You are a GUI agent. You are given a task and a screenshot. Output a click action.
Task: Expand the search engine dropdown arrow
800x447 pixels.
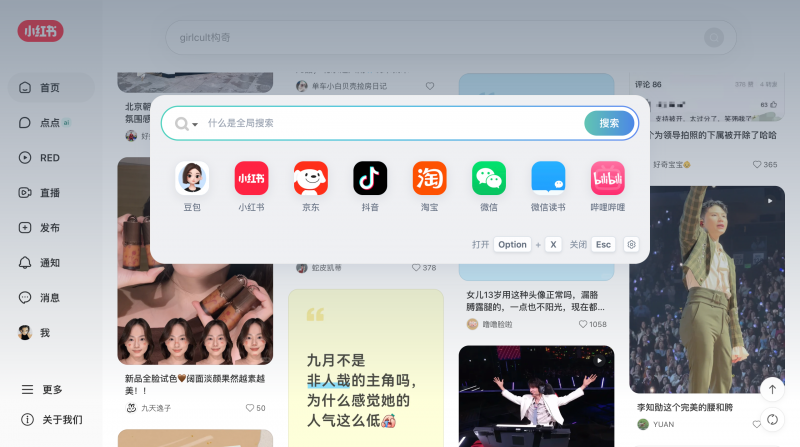[x=195, y=124]
